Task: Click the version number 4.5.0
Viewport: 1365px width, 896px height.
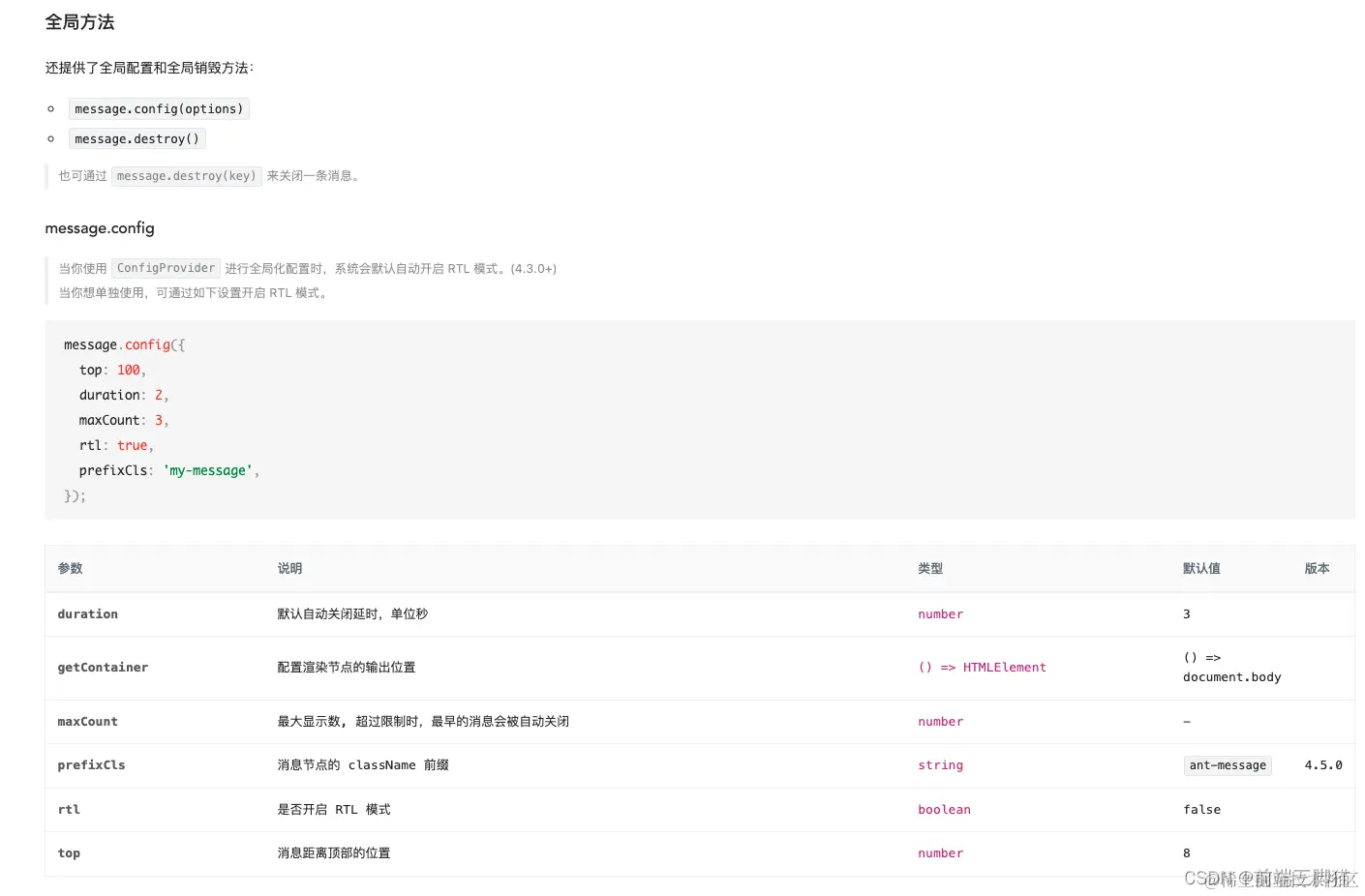Action: pyautogui.click(x=1322, y=764)
